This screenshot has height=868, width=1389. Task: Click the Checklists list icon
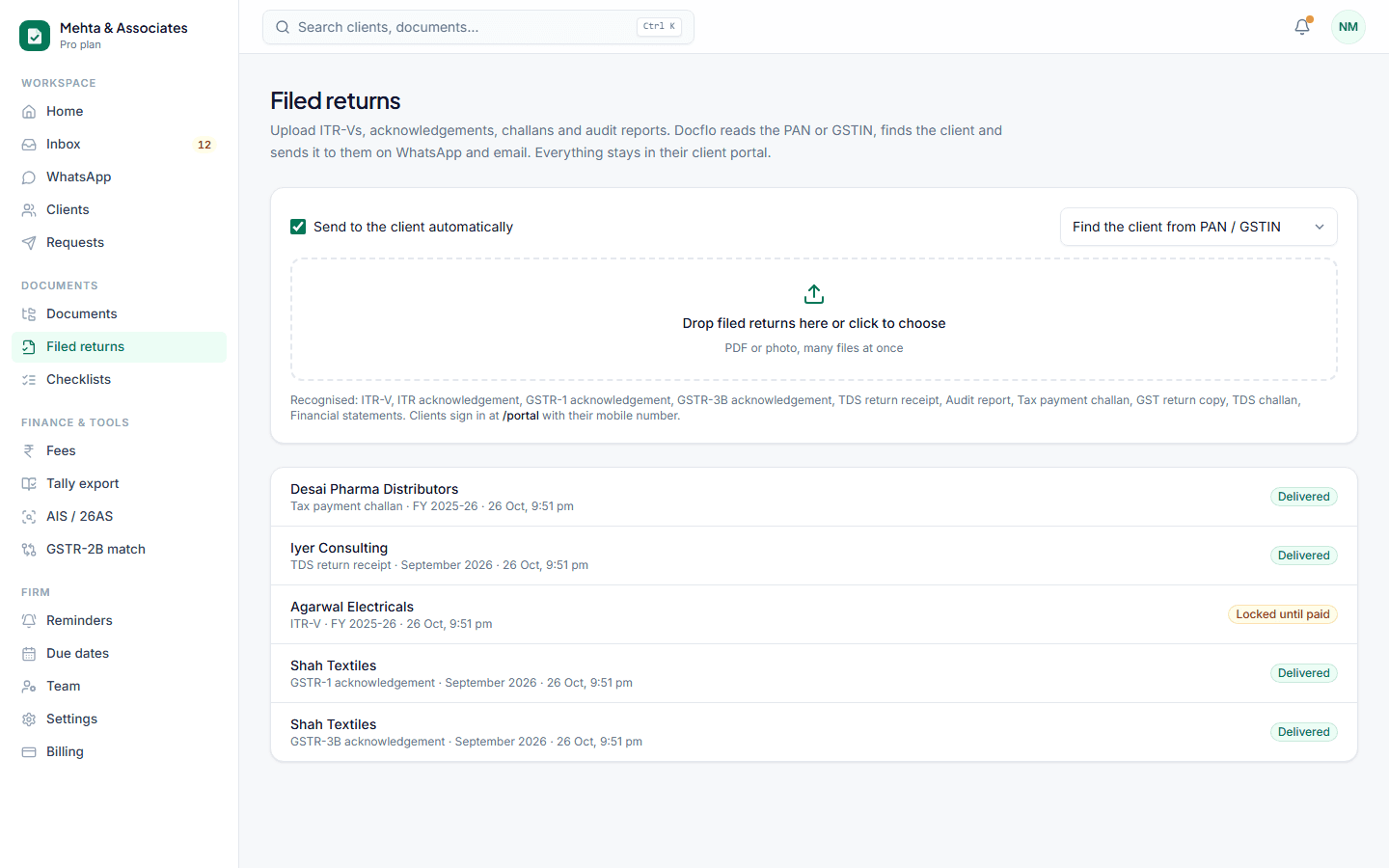pos(29,380)
